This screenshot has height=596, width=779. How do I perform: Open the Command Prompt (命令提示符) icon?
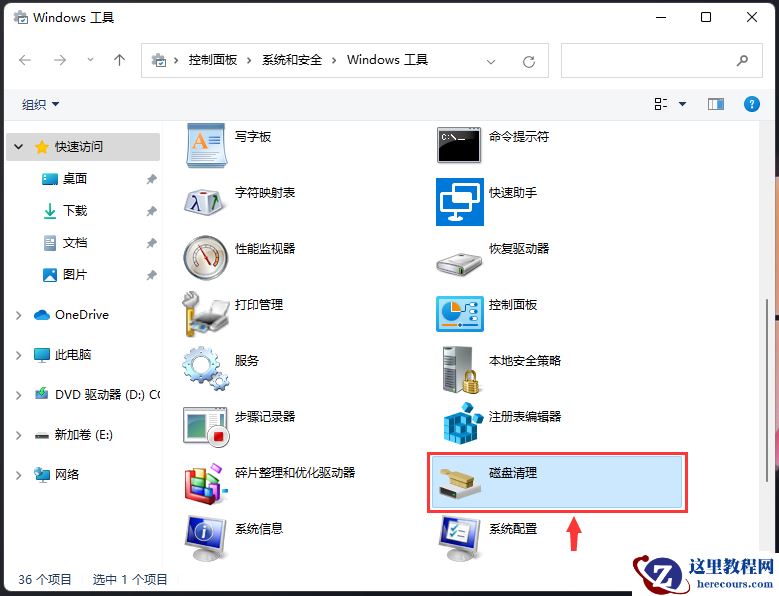click(x=459, y=145)
